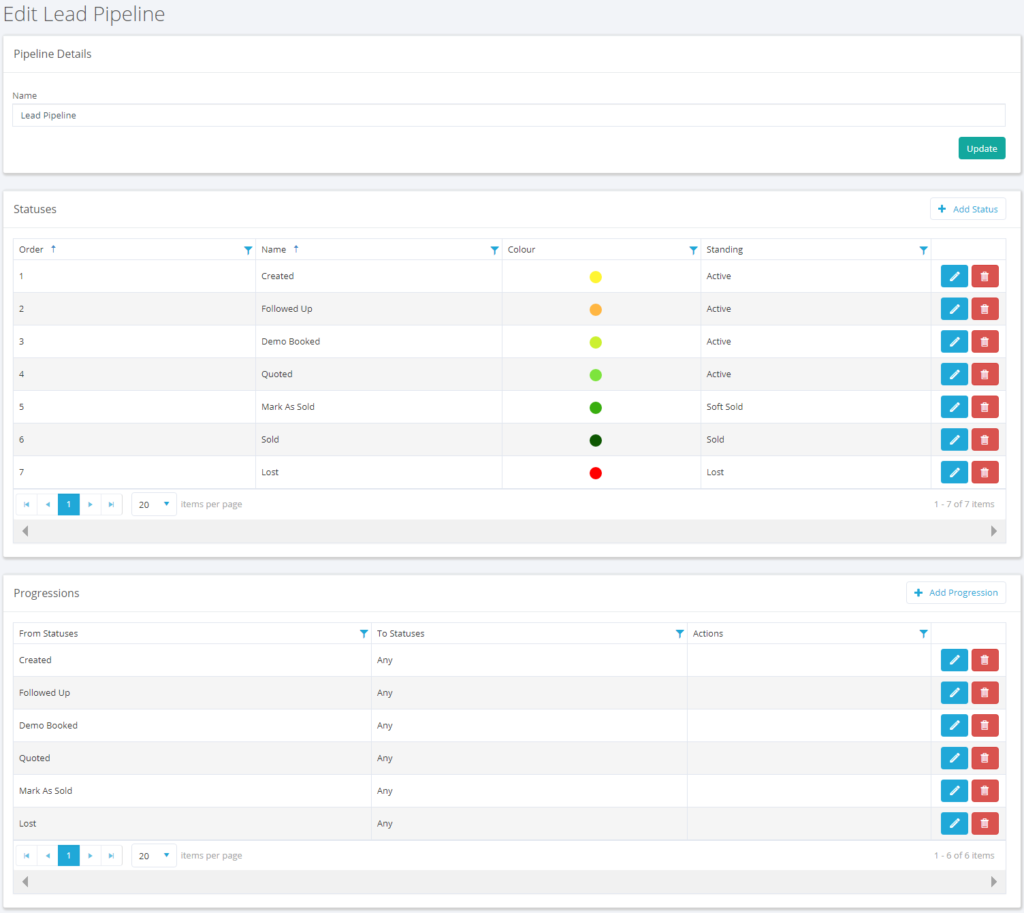Open filter on Colour column

[x=693, y=250]
